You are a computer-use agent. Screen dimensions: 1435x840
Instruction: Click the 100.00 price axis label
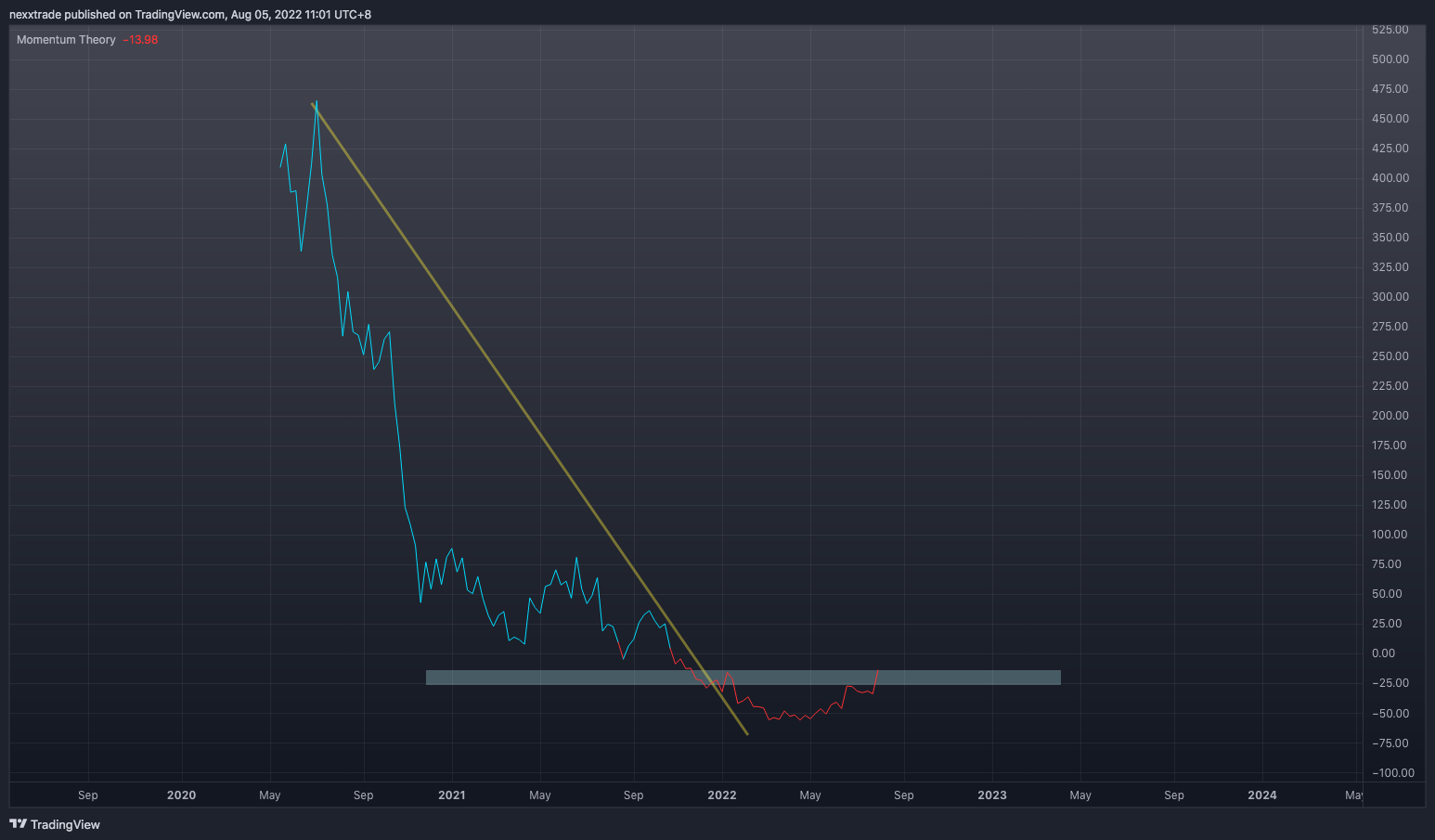(x=1390, y=535)
